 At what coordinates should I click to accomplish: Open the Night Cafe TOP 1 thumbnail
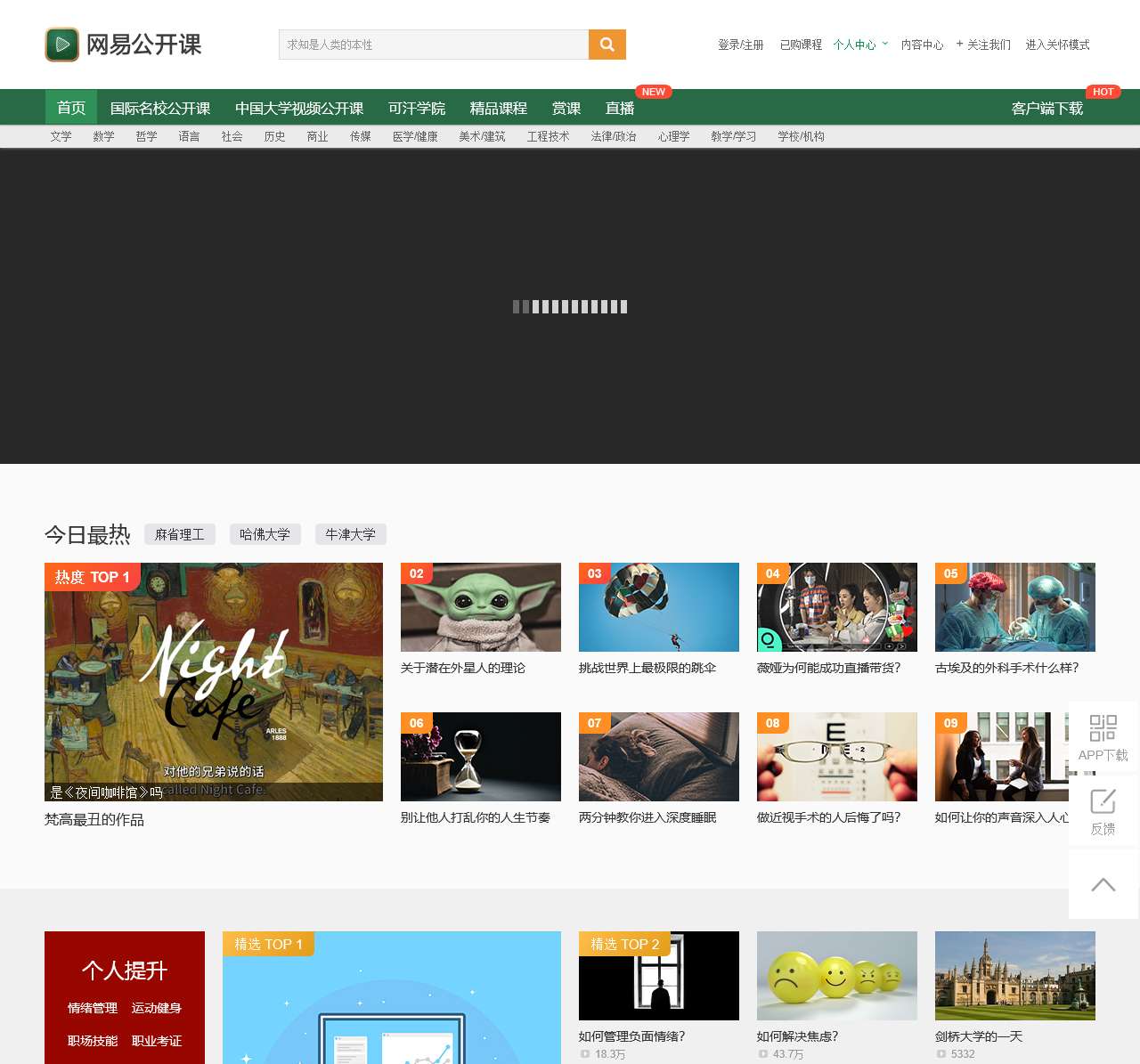pyautogui.click(x=214, y=682)
